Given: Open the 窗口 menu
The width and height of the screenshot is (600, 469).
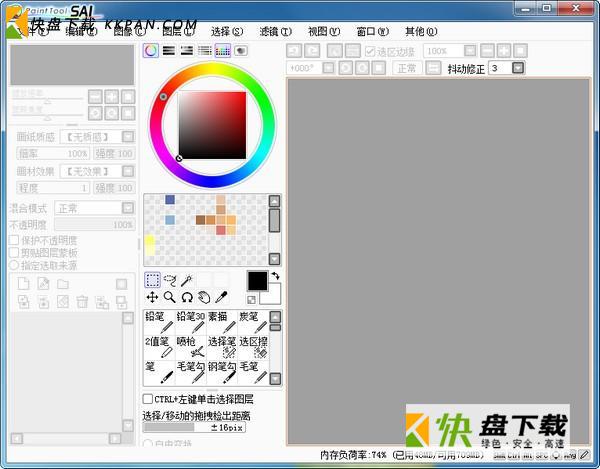Looking at the screenshot, I should [x=372, y=31].
